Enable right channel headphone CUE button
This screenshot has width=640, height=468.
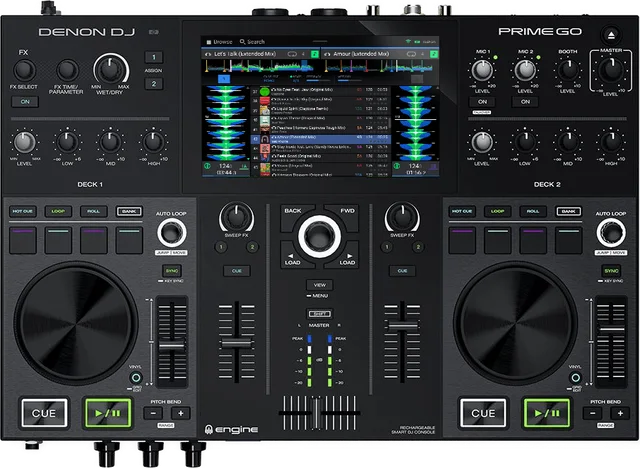402,271
